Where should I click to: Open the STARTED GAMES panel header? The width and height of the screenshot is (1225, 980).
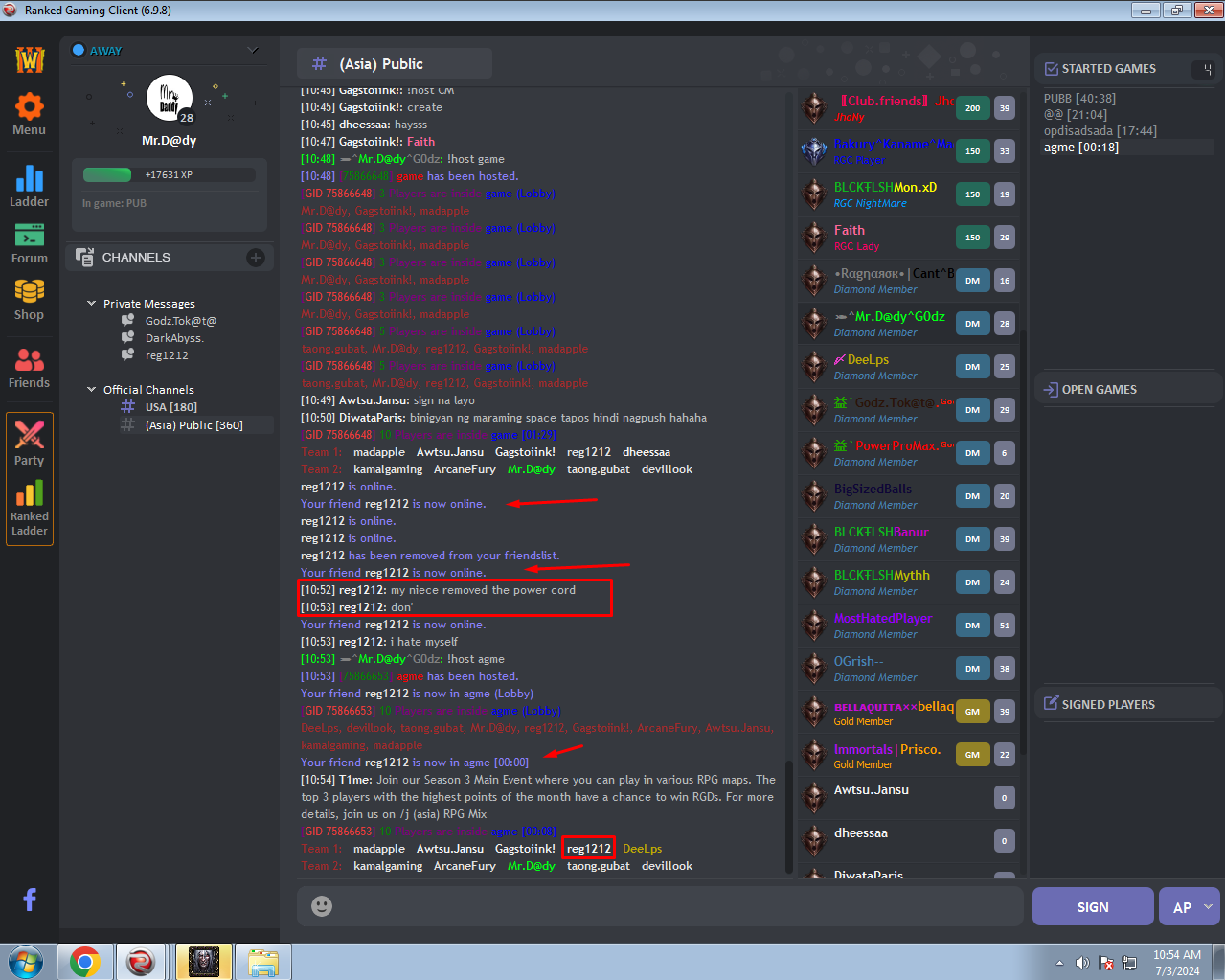pos(1109,69)
